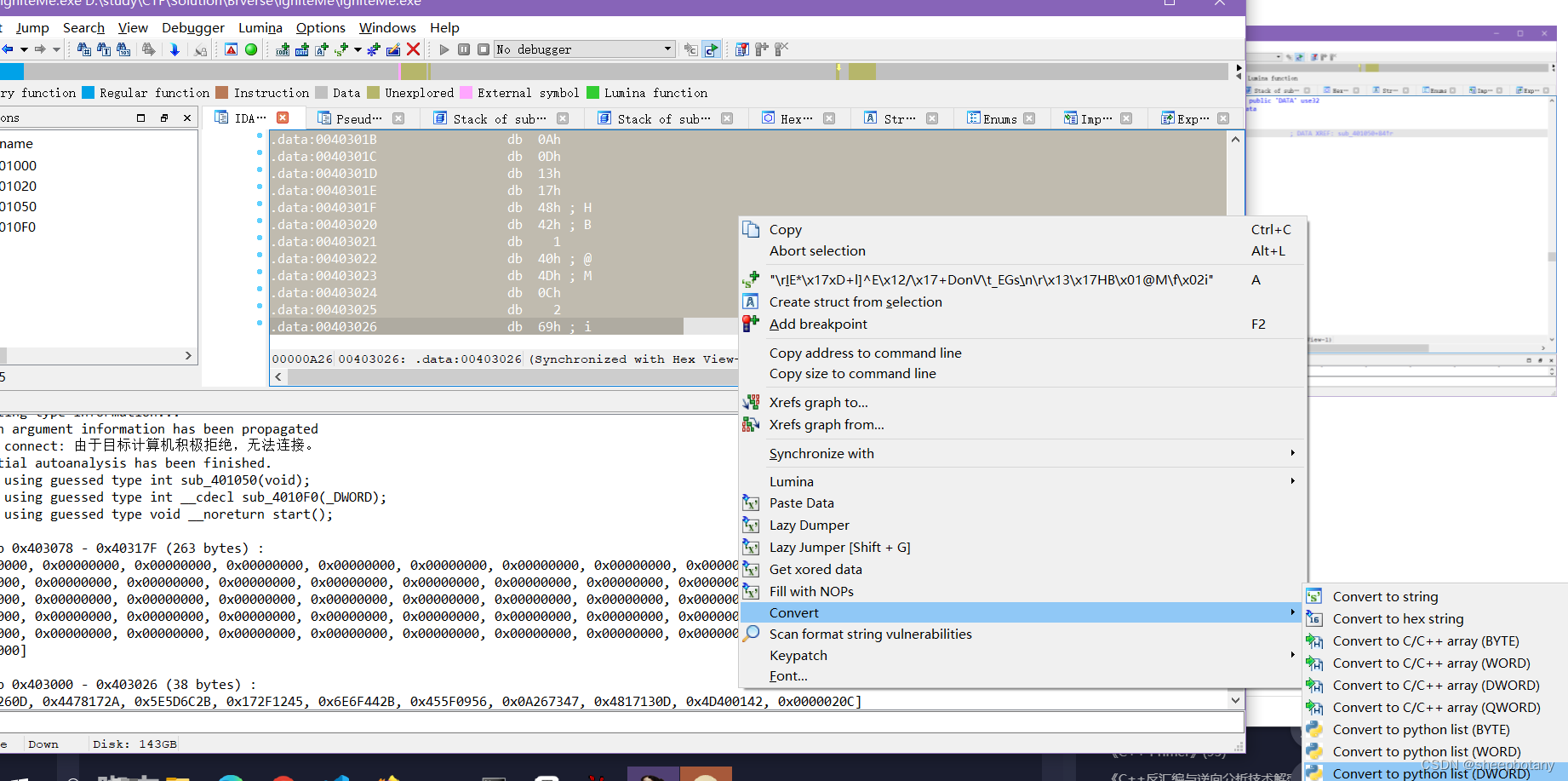
Task: Open the string type dropdown arrow
Action: click(358, 49)
